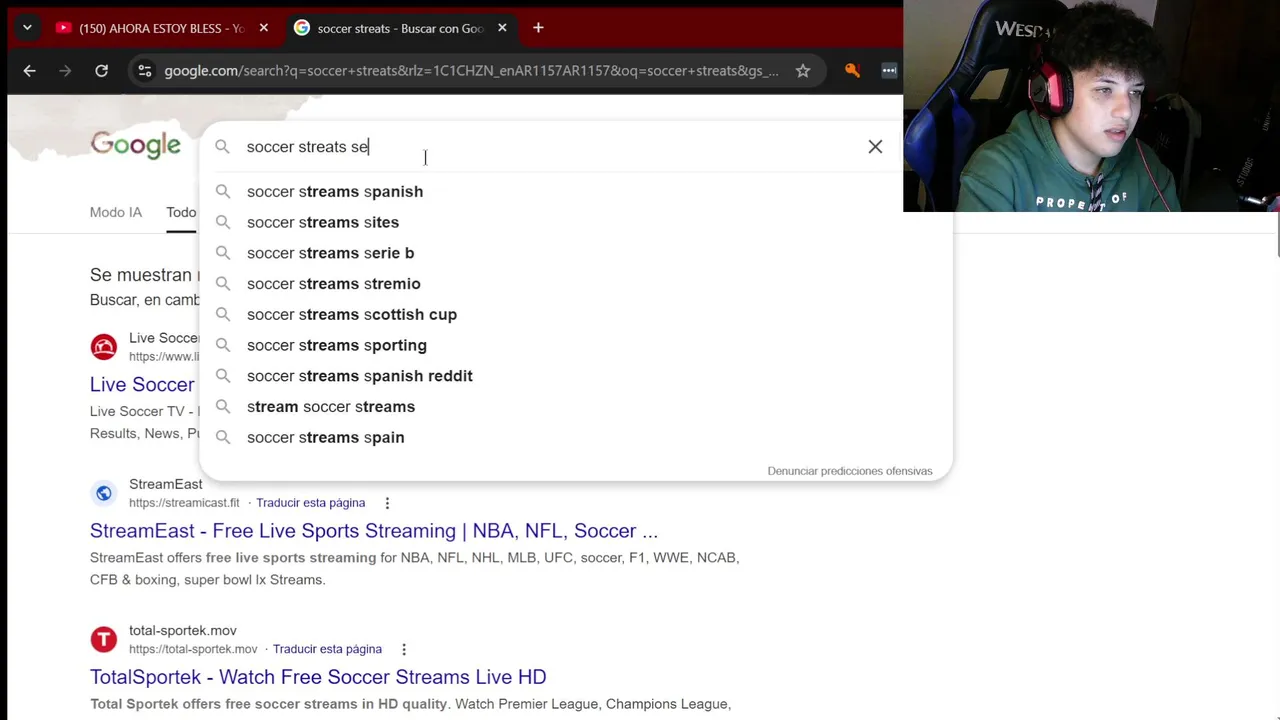The height and width of the screenshot is (720, 1280).
Task: Click Denunciar predicciones ofensivas link
Action: [x=849, y=471]
